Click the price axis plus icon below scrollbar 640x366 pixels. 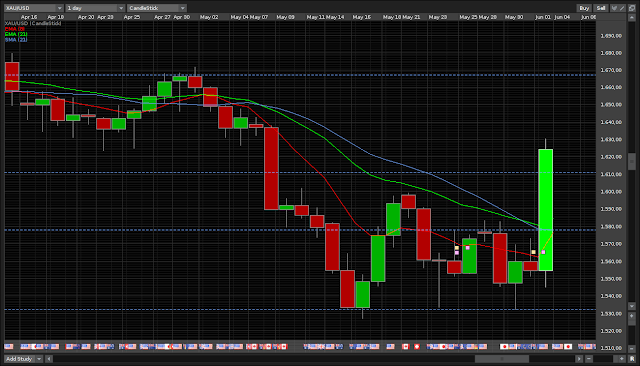[632, 316]
